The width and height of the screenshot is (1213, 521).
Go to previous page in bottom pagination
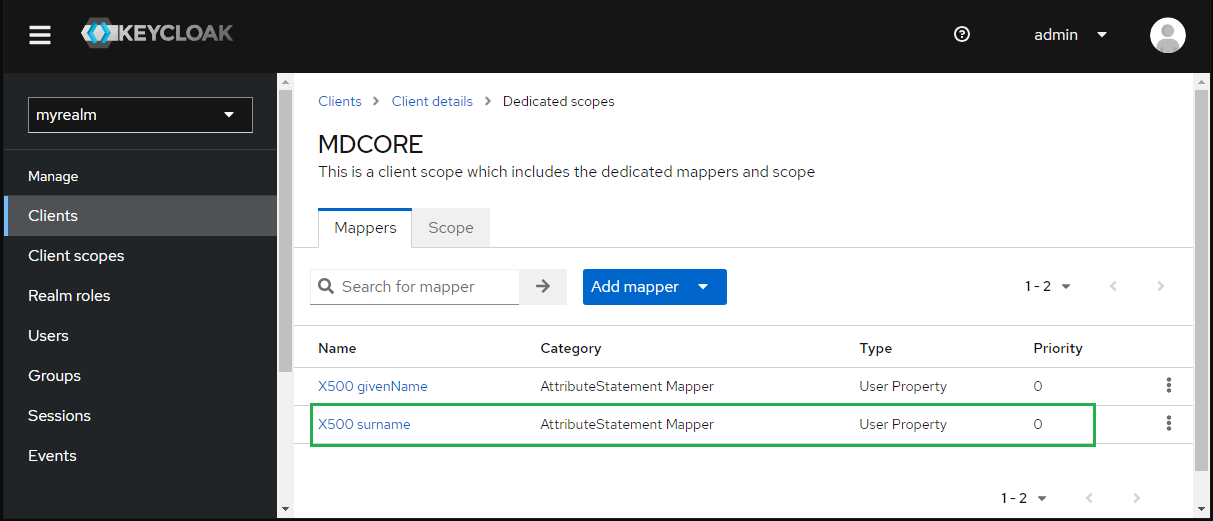(1089, 498)
